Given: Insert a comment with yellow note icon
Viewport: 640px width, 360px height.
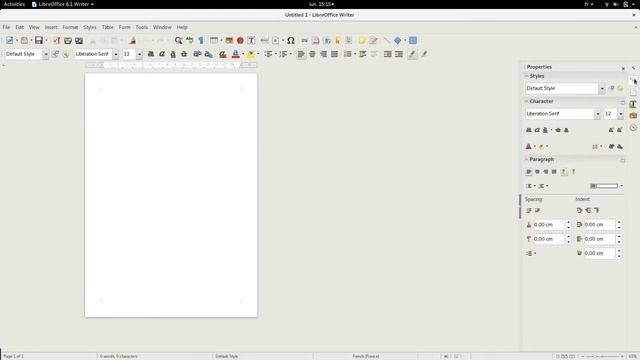Looking at the screenshot, I should click(x=362, y=40).
